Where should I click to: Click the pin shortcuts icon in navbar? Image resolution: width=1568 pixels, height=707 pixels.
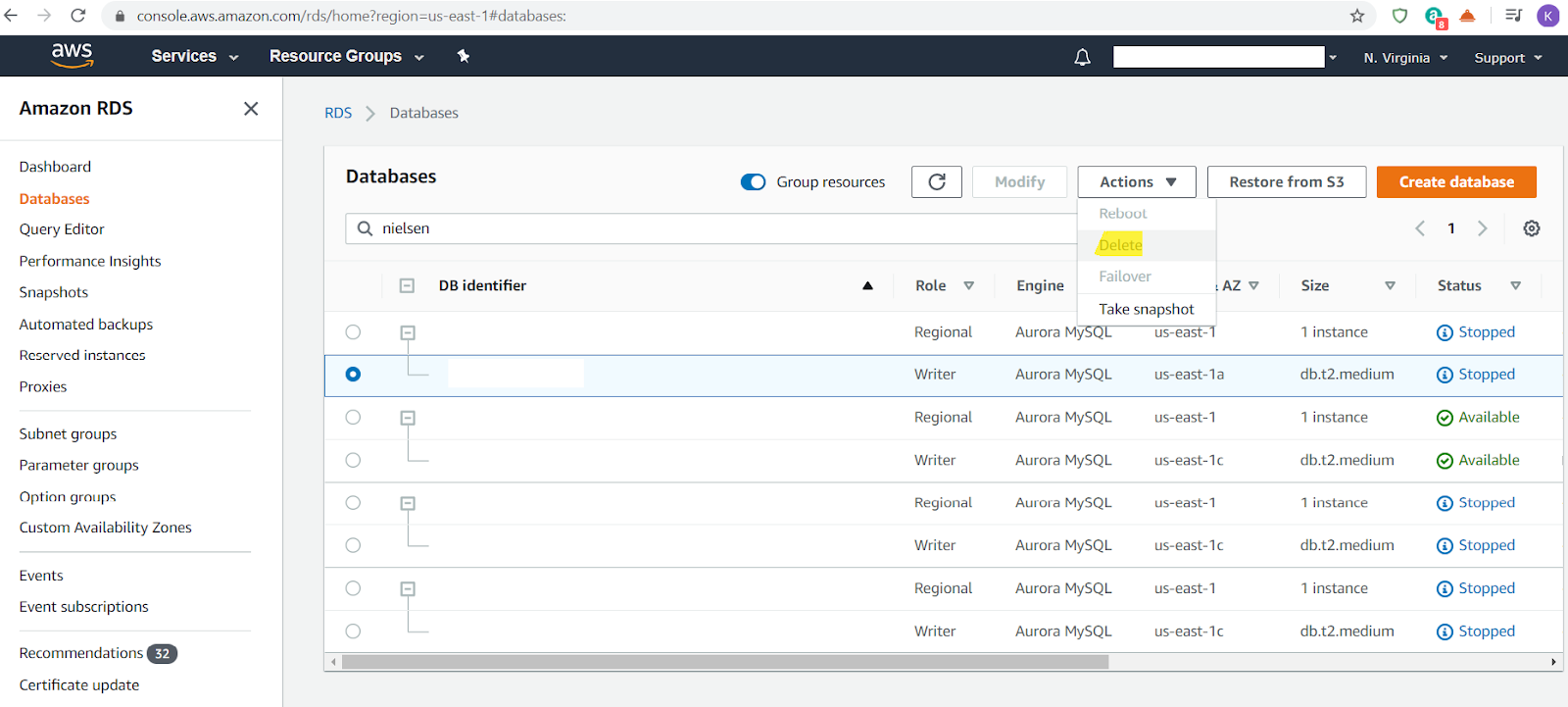(x=464, y=56)
